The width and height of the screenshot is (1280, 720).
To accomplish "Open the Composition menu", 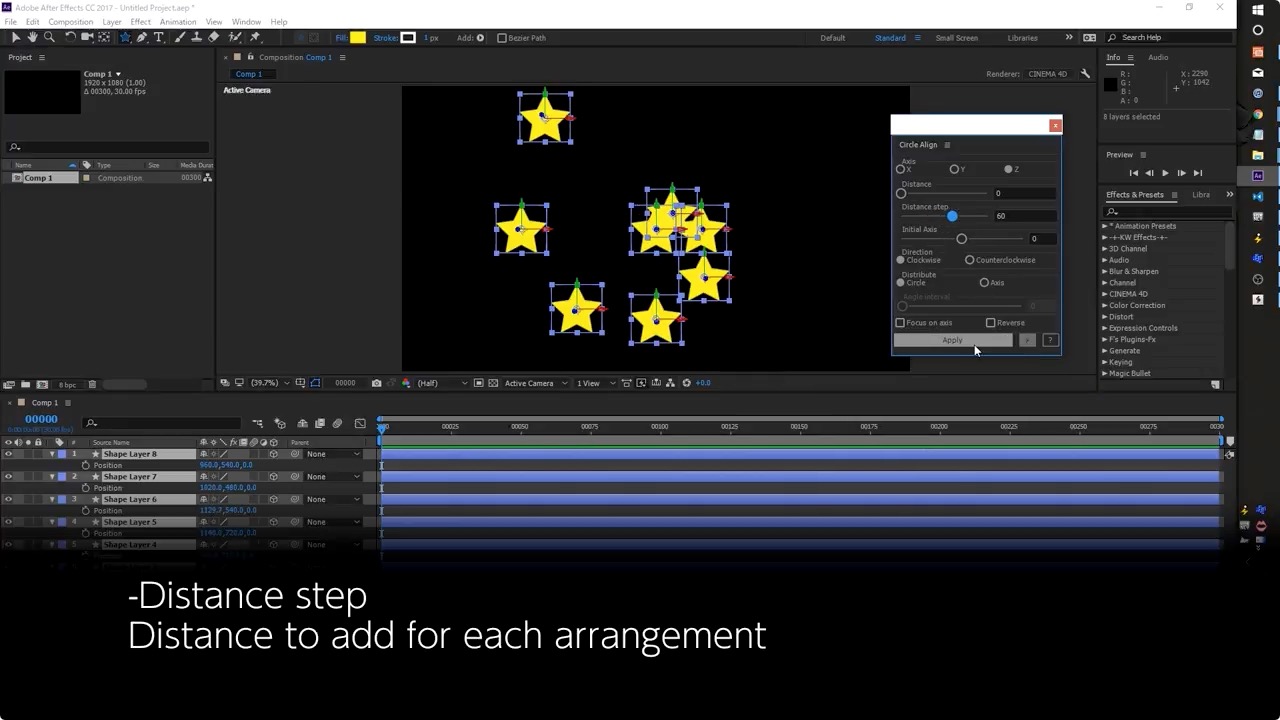I will click(70, 21).
